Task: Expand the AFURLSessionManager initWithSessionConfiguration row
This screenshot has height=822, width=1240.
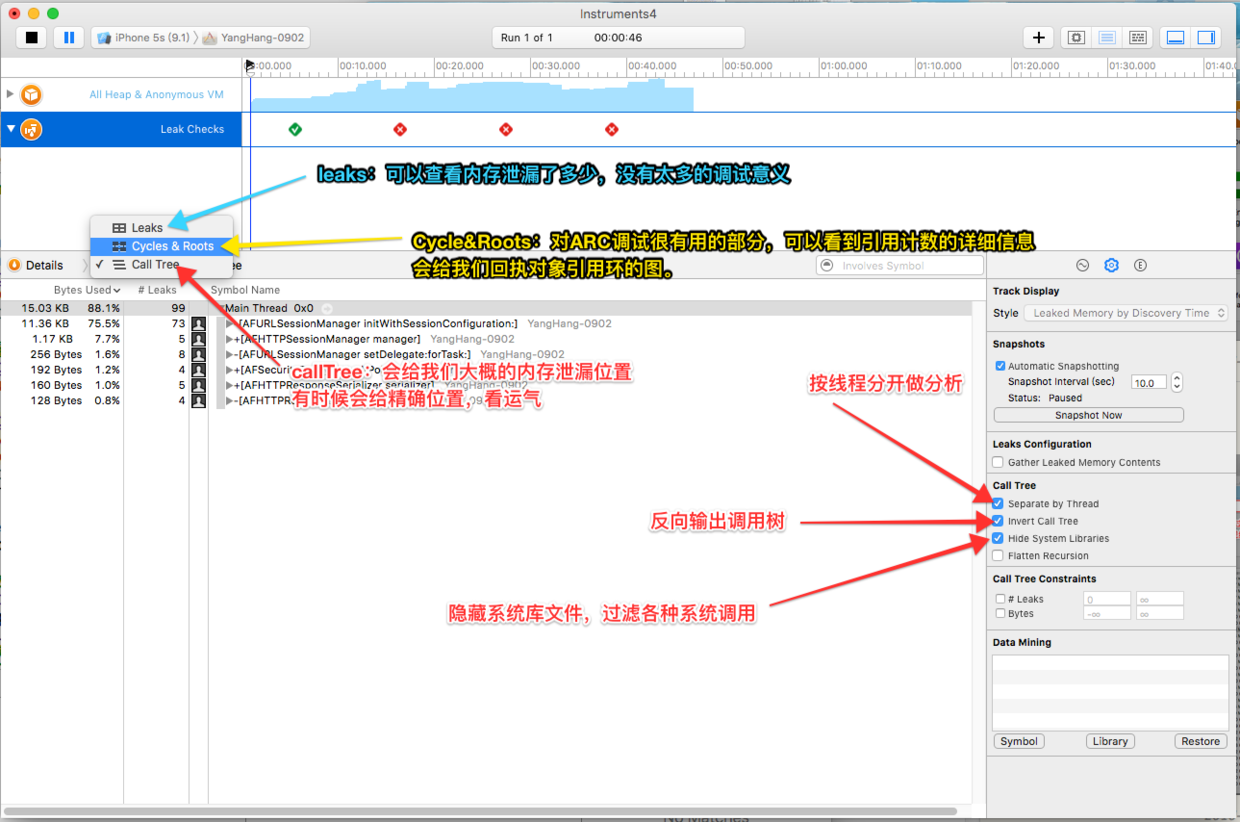Action: point(231,324)
